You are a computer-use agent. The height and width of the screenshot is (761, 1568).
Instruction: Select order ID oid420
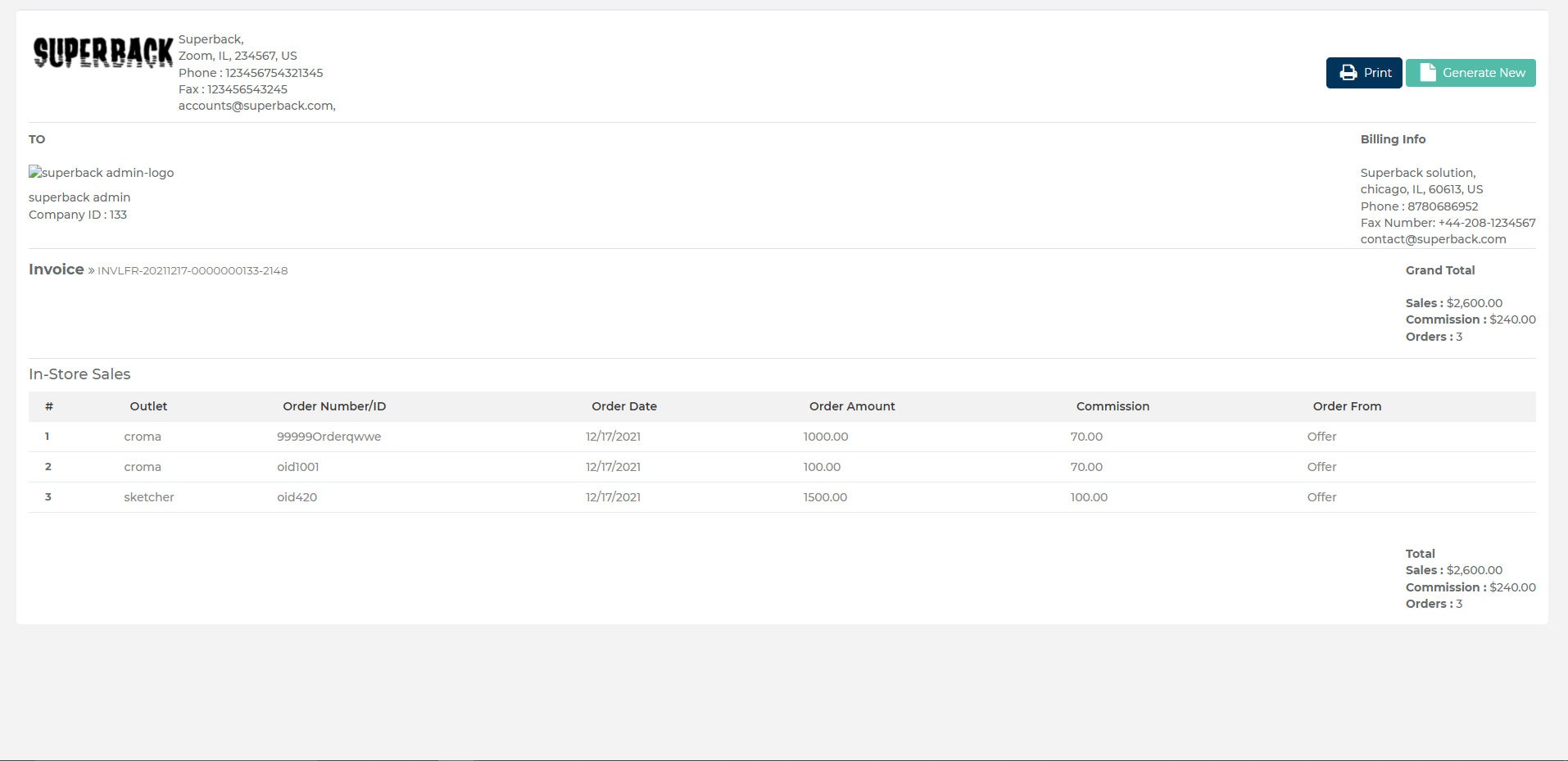click(x=297, y=497)
